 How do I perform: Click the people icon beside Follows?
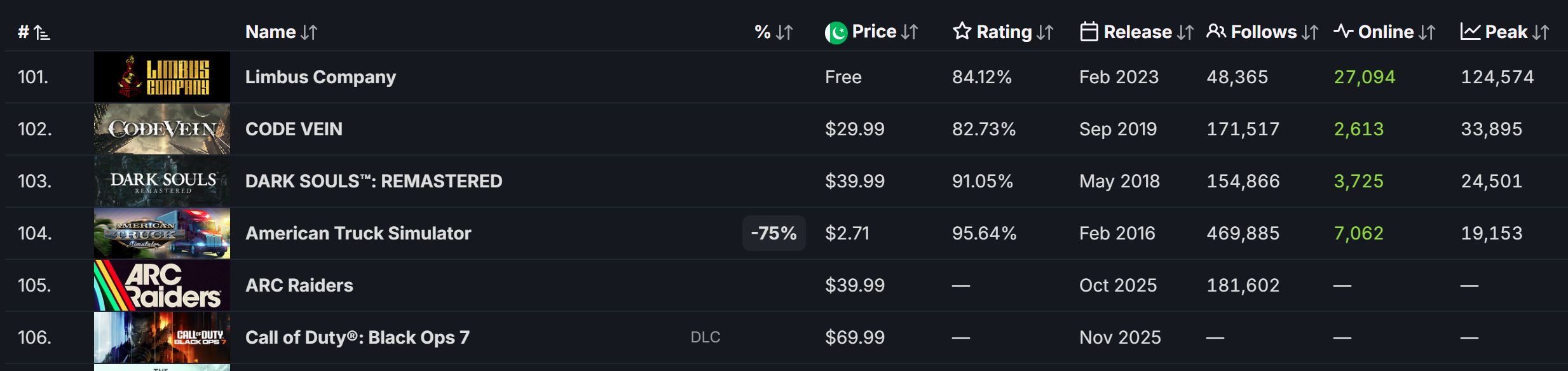1216,31
